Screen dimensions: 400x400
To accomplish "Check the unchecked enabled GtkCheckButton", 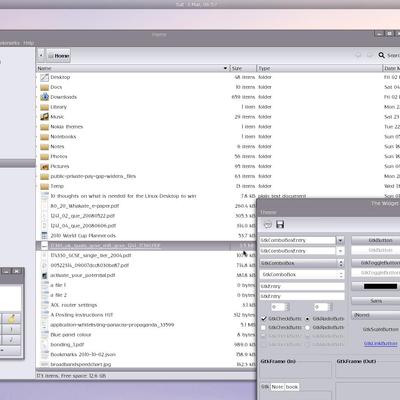I will [x=264, y=328].
